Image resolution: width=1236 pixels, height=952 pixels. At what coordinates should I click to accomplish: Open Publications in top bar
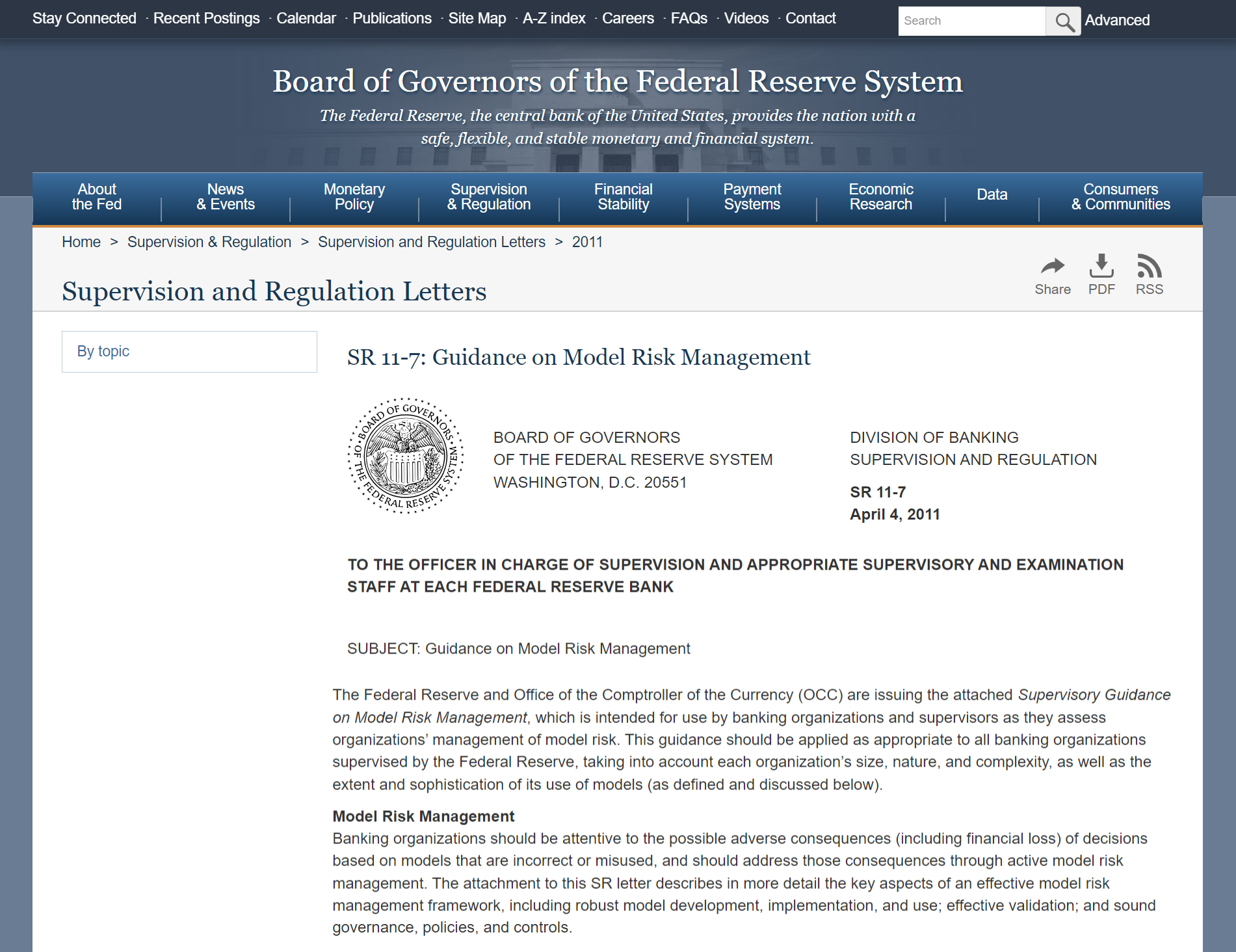click(x=392, y=18)
